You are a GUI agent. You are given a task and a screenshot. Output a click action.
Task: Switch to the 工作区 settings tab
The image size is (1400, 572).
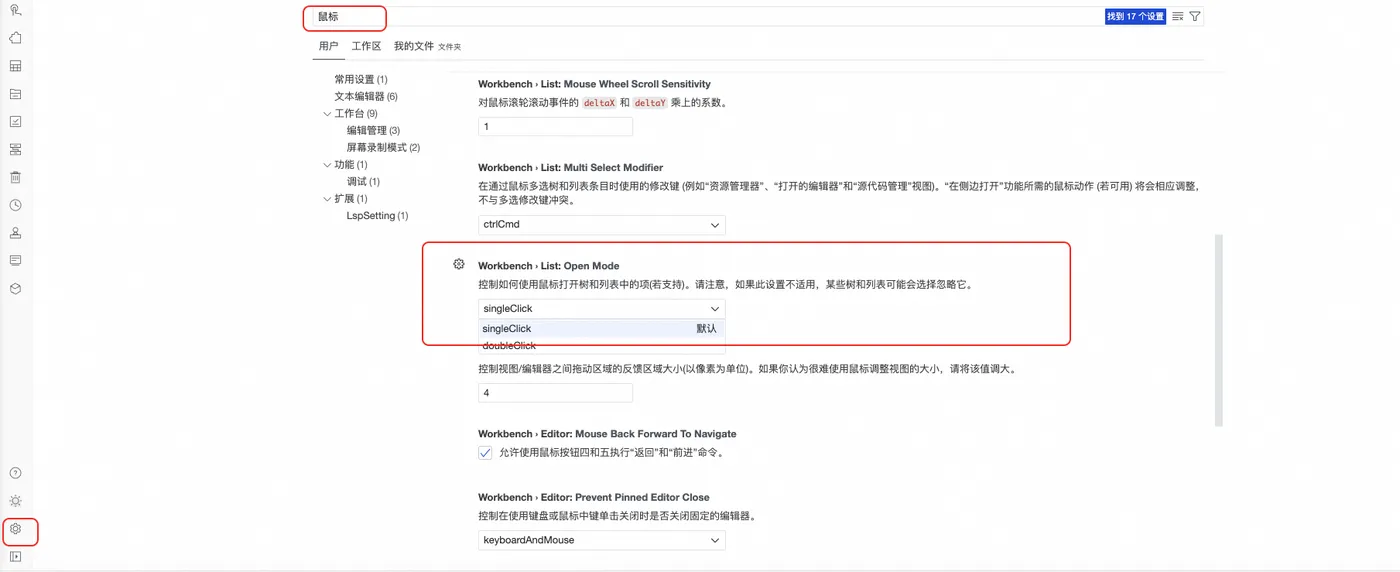367,46
